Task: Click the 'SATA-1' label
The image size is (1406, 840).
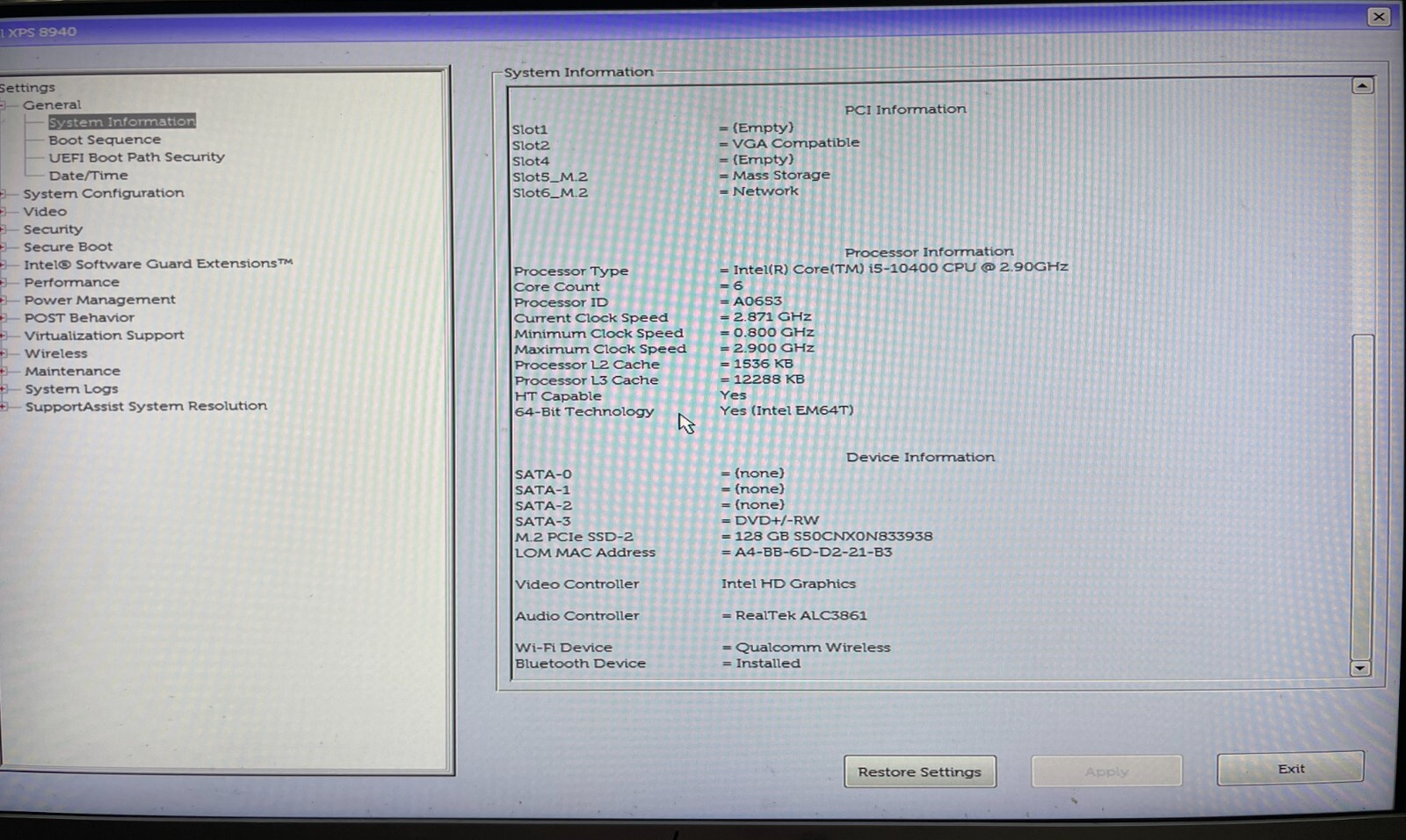Action: 542,490
